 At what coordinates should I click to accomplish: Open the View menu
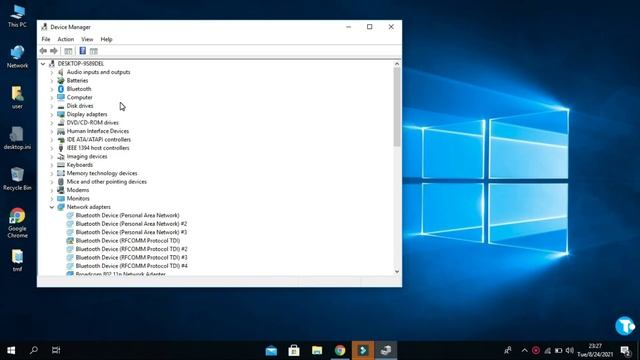point(87,39)
